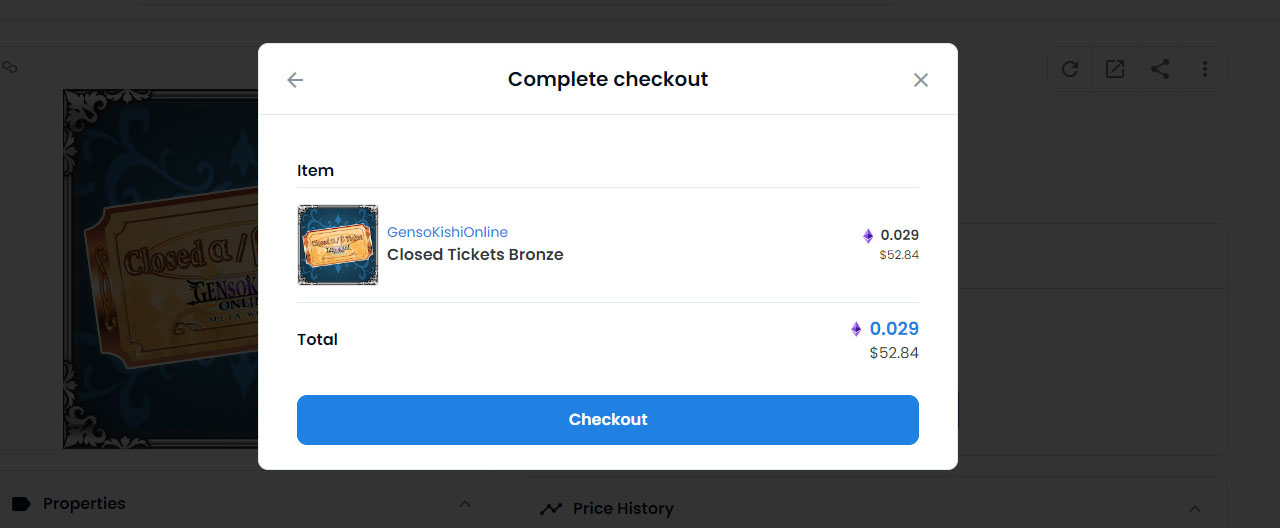Click the large ticket artwork behind the dialog
The width and height of the screenshot is (1280, 528).
pyautogui.click(x=160, y=268)
